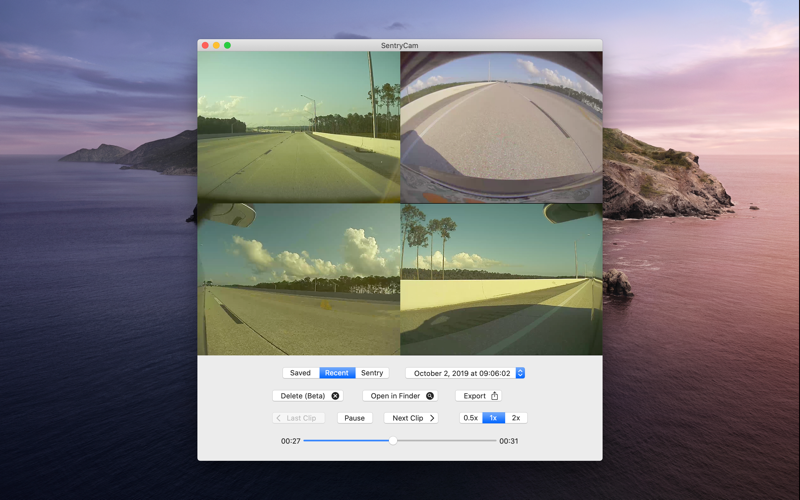
Task: Pause the video playback
Action: (355, 418)
